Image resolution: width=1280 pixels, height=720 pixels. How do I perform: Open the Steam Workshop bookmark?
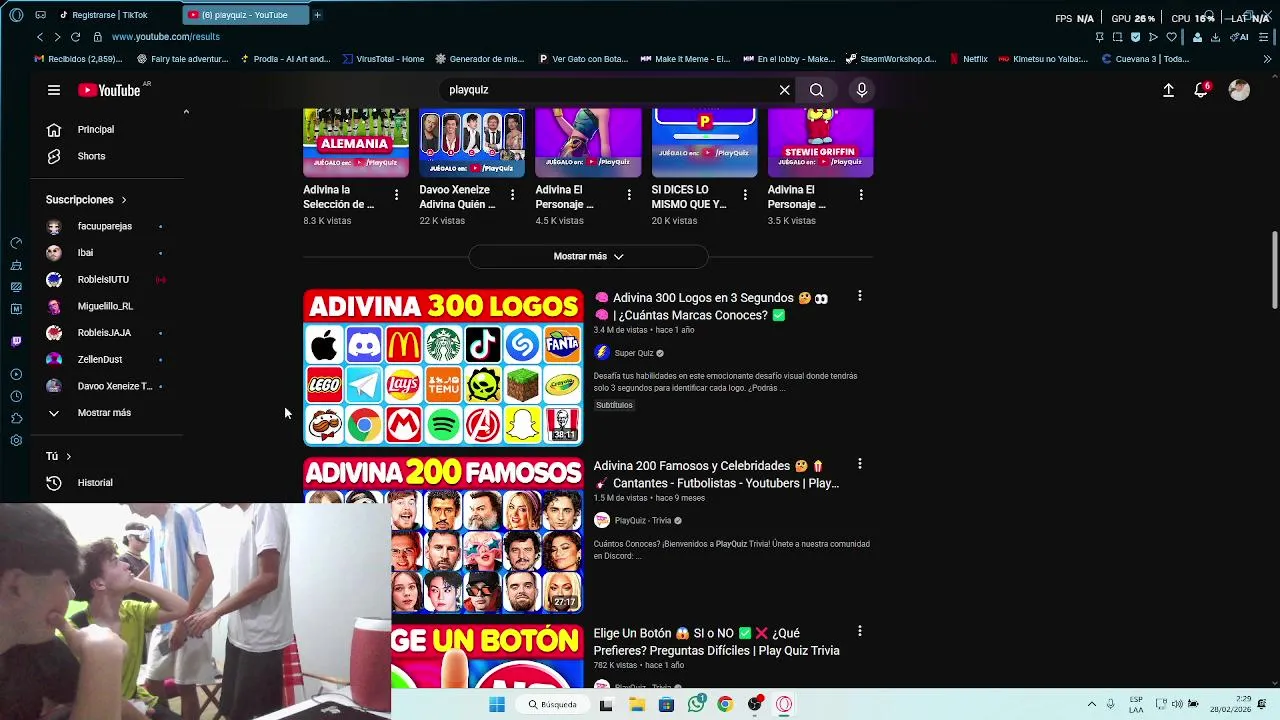[891, 59]
